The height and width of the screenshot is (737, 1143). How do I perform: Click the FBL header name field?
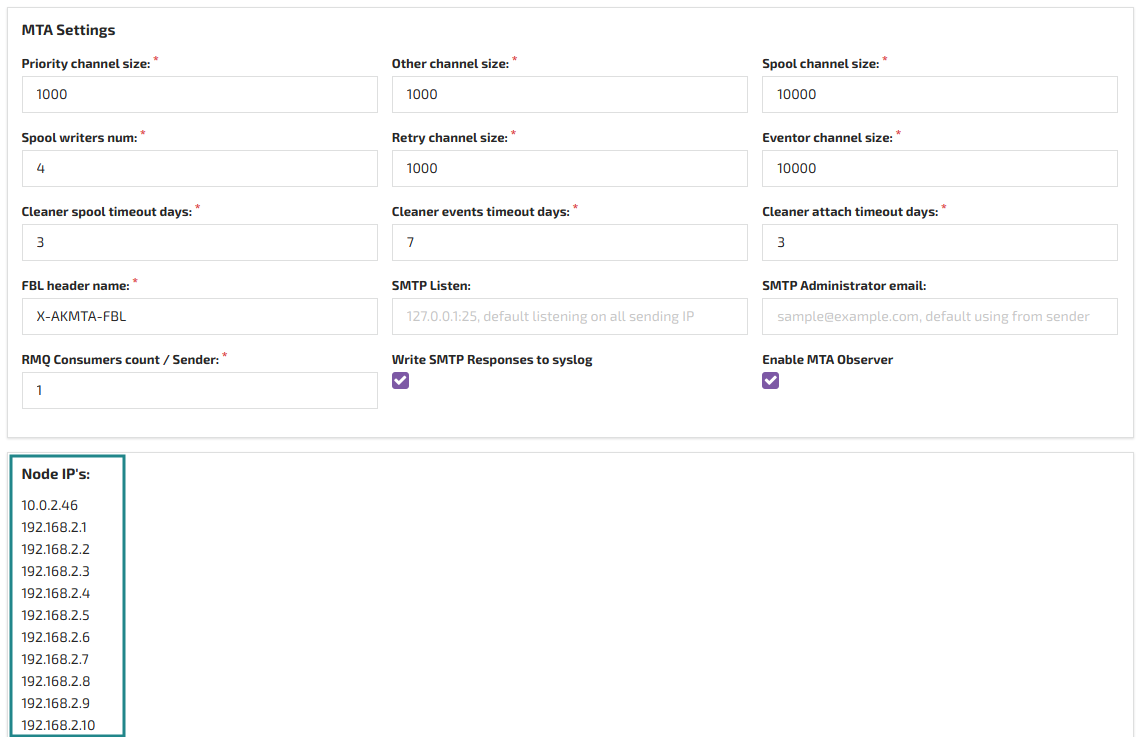coord(199,317)
